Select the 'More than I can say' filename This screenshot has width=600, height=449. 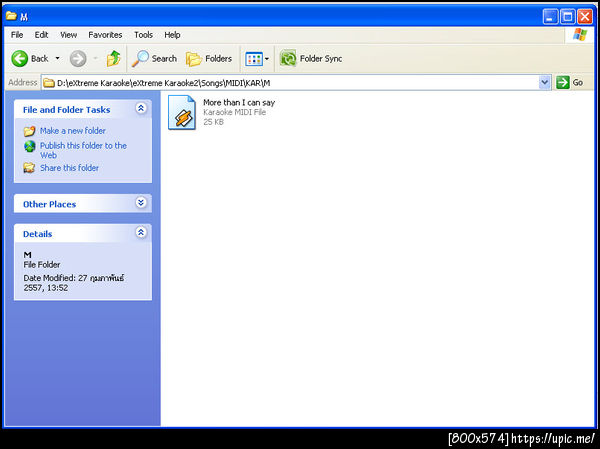[239, 103]
